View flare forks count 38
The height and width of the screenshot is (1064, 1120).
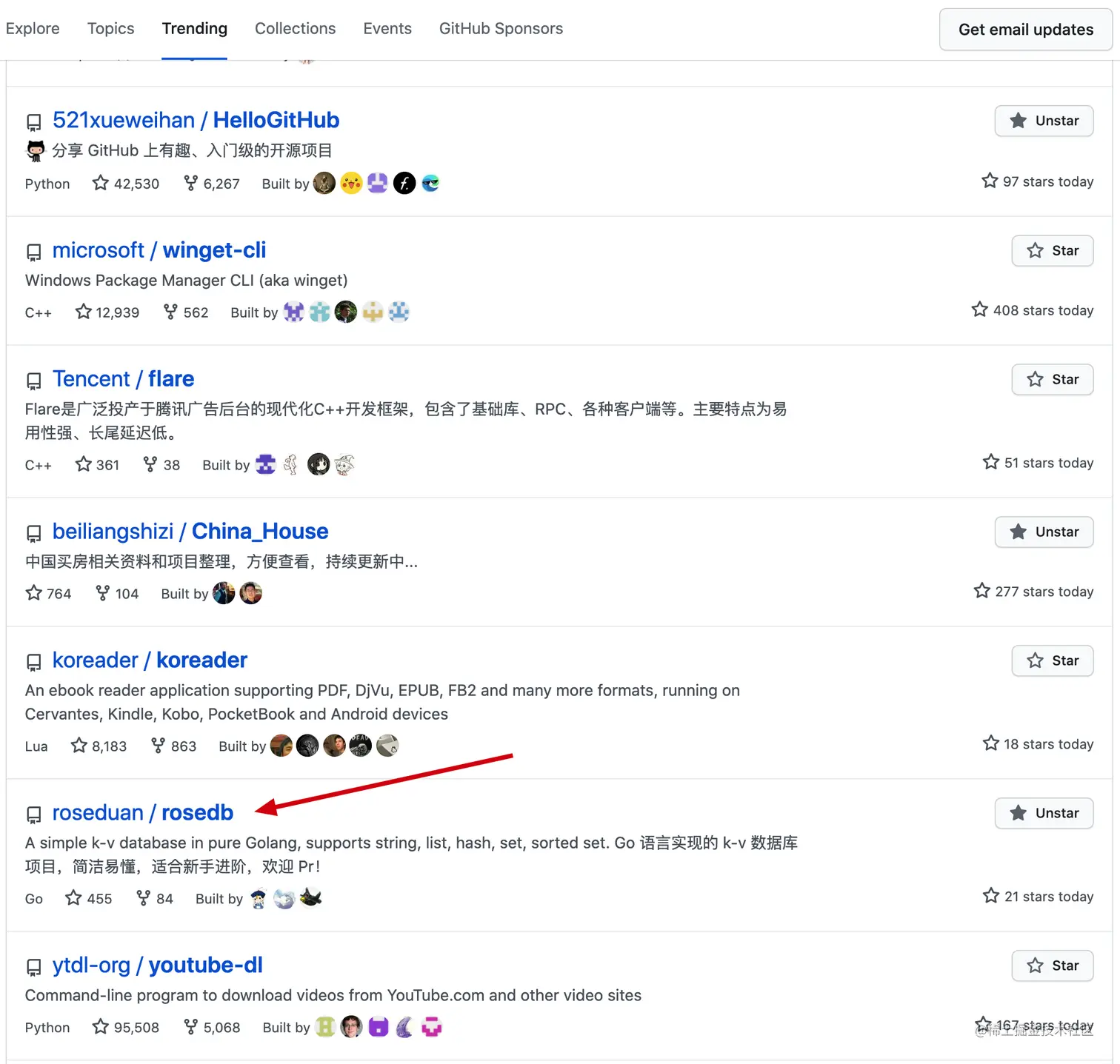[161, 465]
